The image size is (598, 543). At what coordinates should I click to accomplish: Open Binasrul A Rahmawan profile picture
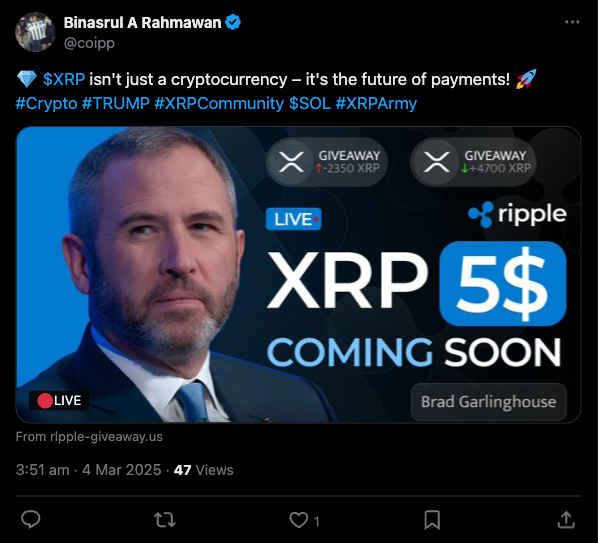[35, 32]
